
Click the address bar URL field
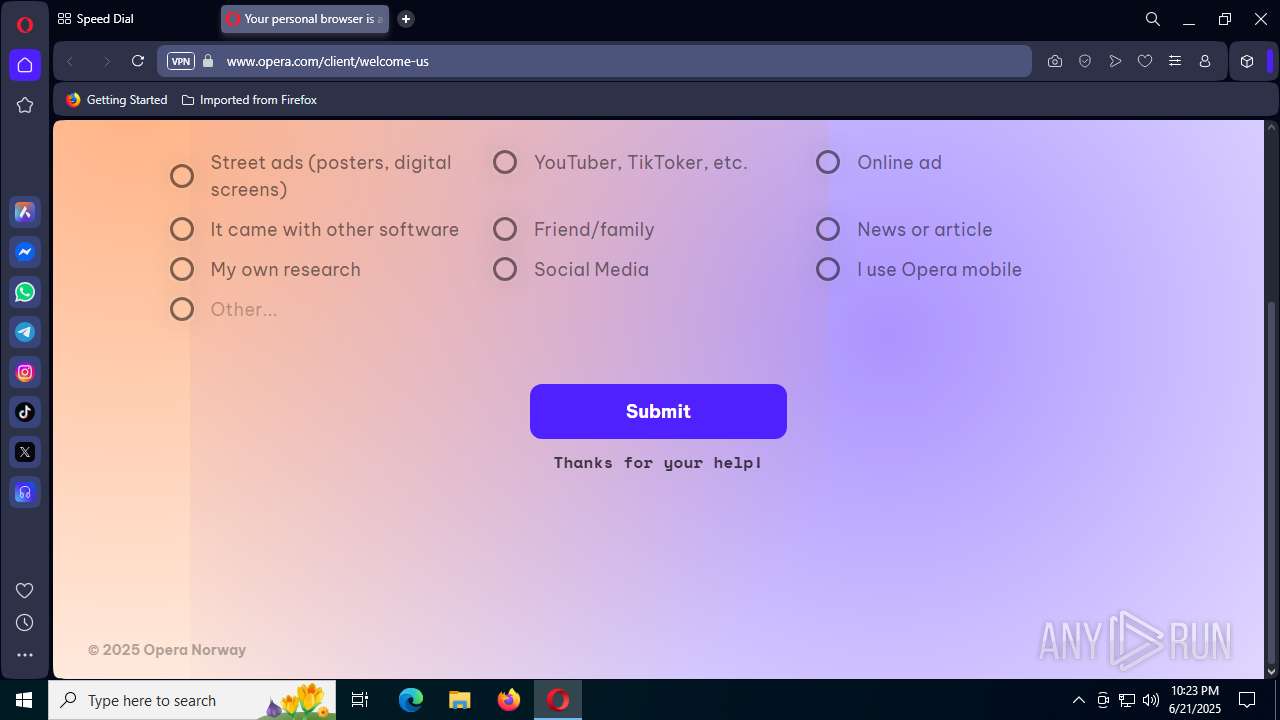(594, 61)
